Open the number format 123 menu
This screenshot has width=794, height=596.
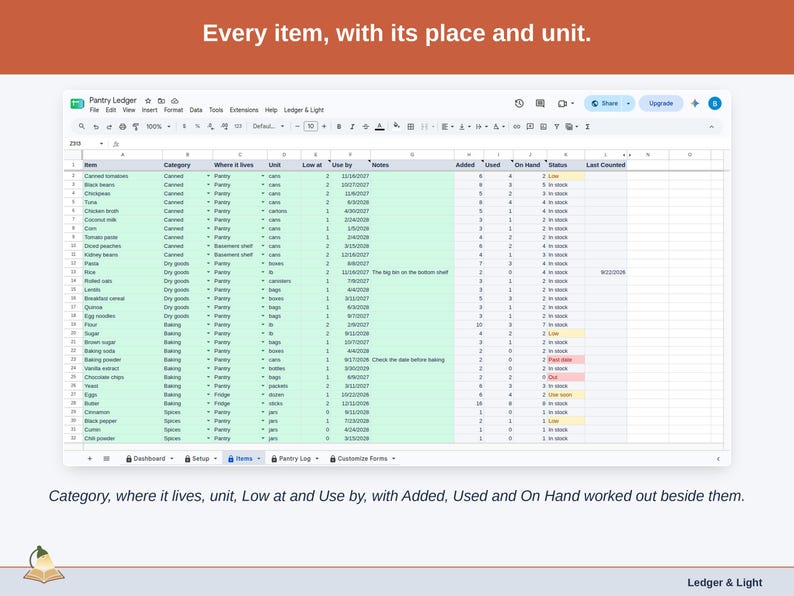(238, 127)
